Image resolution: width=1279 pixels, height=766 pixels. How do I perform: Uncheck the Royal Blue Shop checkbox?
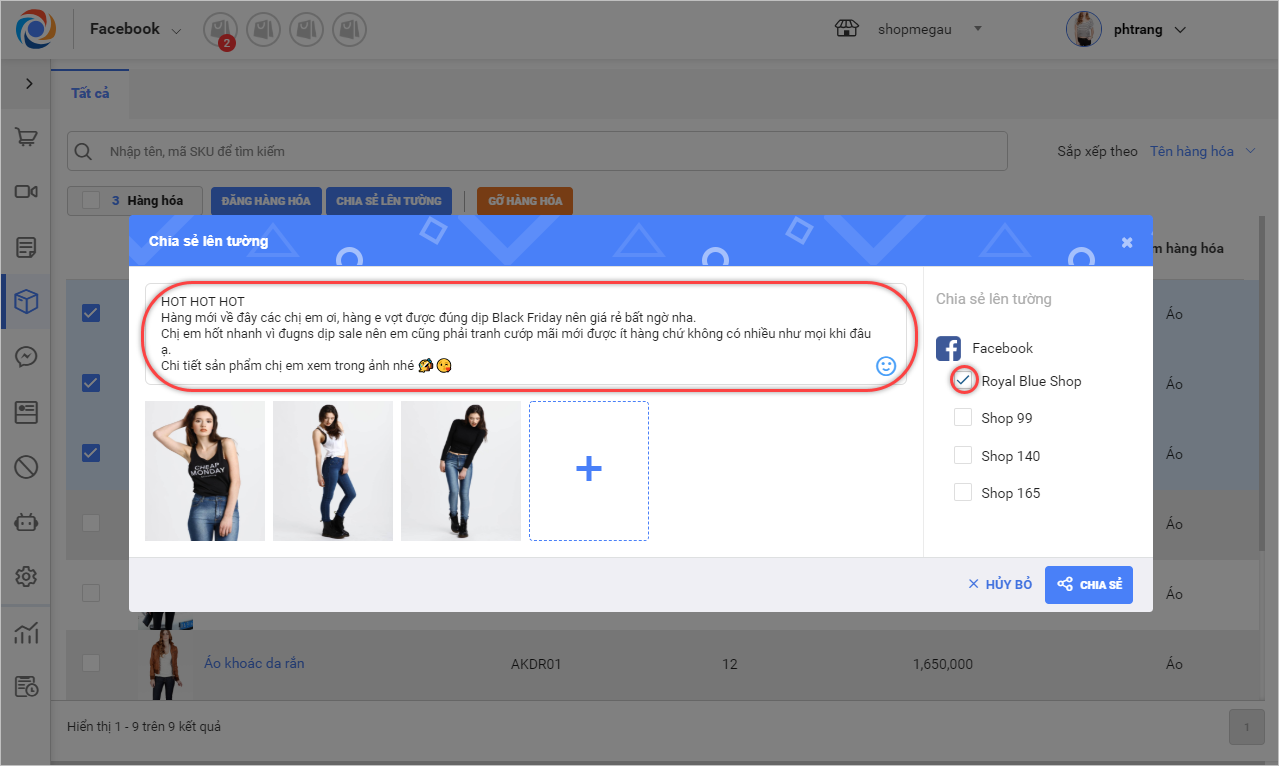[963, 381]
